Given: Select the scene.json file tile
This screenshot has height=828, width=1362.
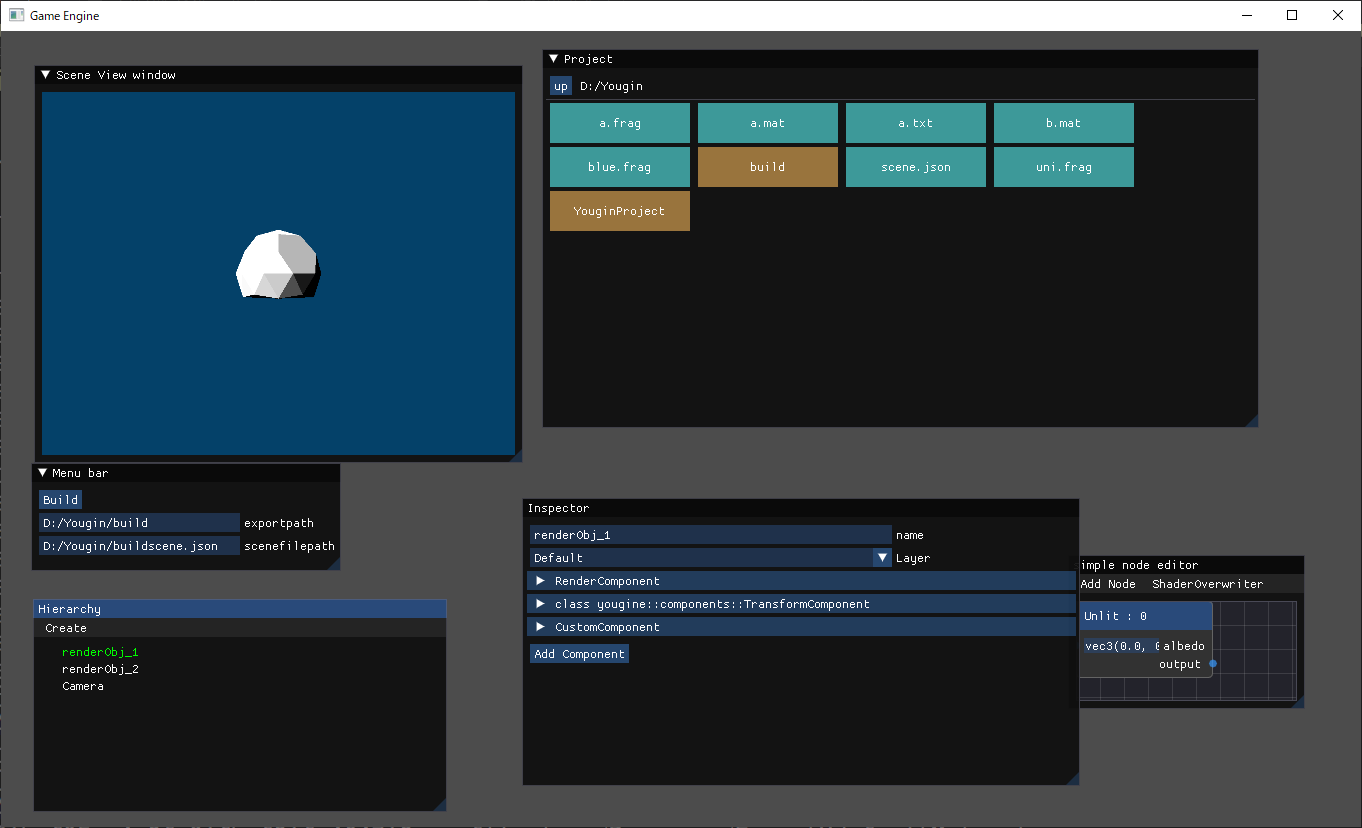Looking at the screenshot, I should (916, 167).
